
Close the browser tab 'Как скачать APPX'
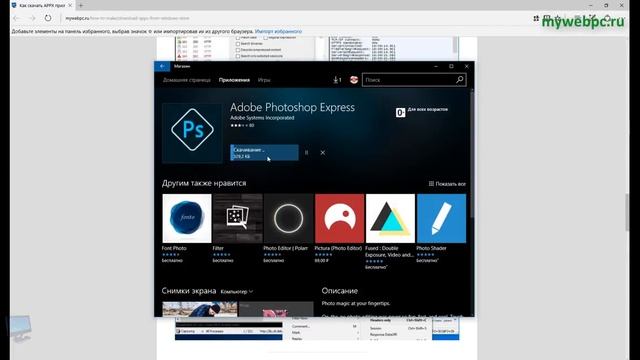70,5
